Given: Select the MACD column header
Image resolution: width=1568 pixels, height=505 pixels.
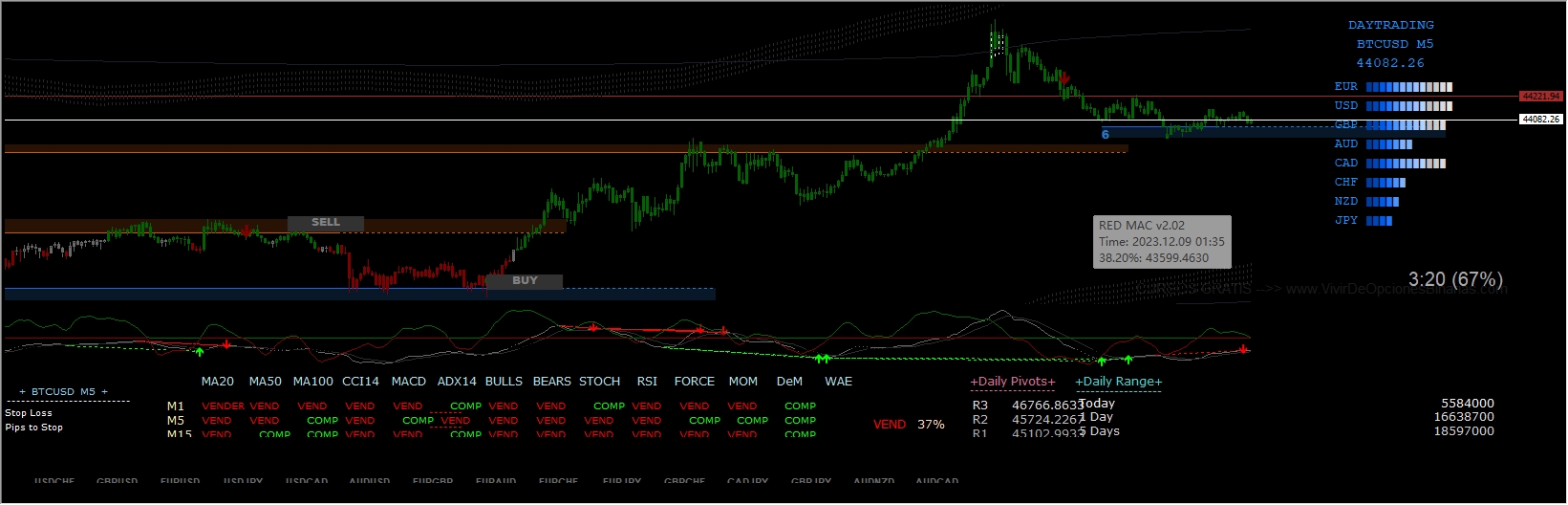Looking at the screenshot, I should (x=409, y=382).
